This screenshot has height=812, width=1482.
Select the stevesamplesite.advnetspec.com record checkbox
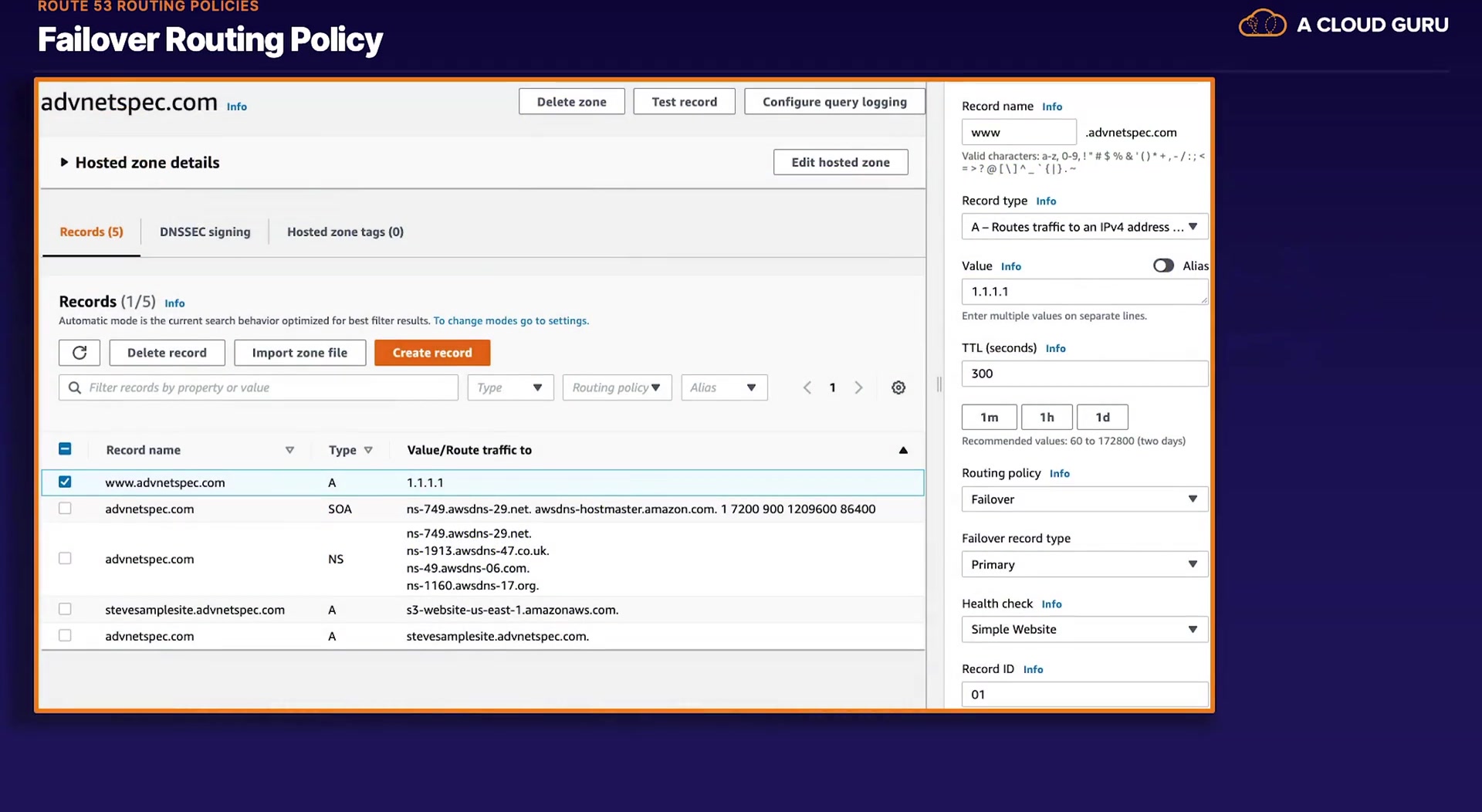[65, 609]
